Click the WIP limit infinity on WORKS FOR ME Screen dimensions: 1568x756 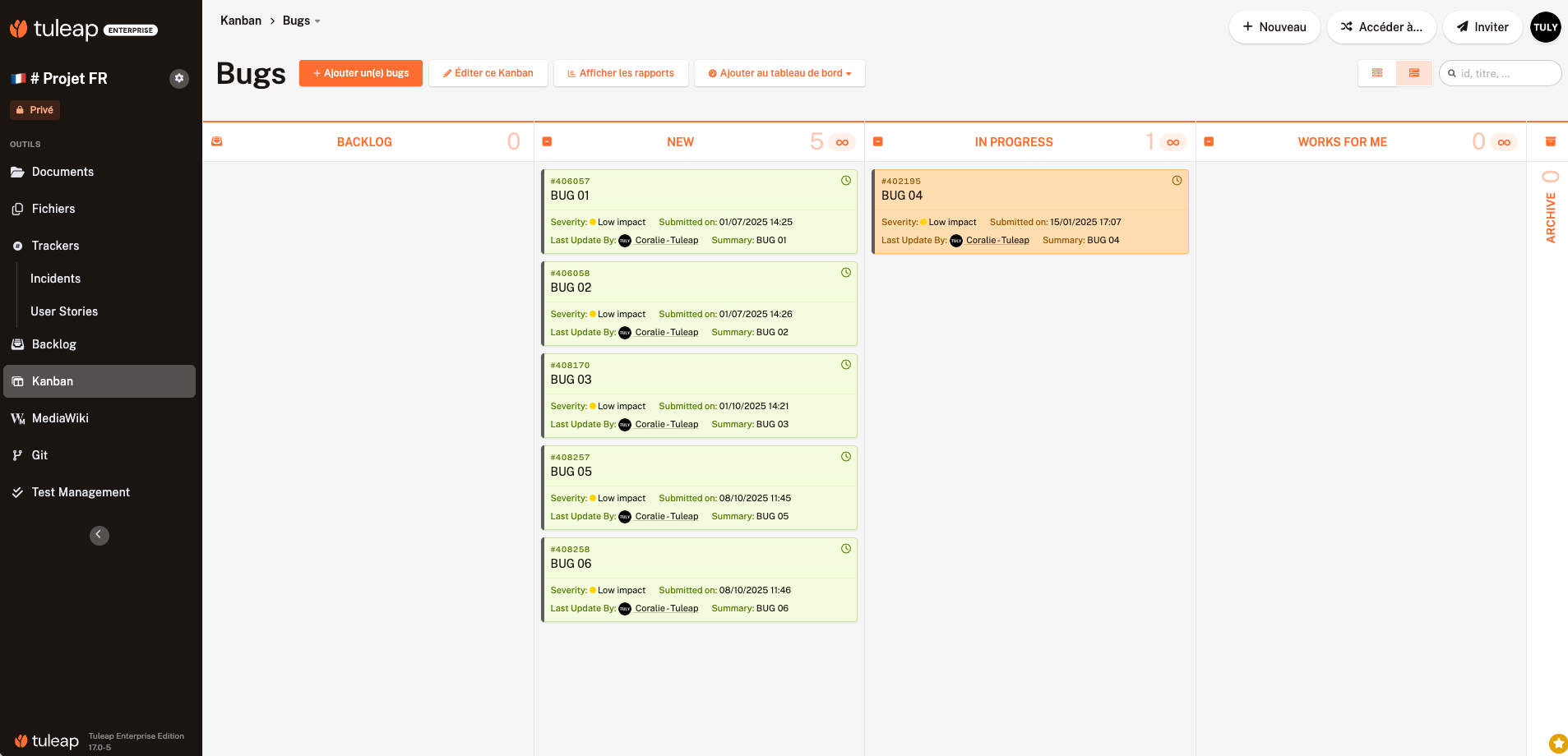tap(1504, 142)
